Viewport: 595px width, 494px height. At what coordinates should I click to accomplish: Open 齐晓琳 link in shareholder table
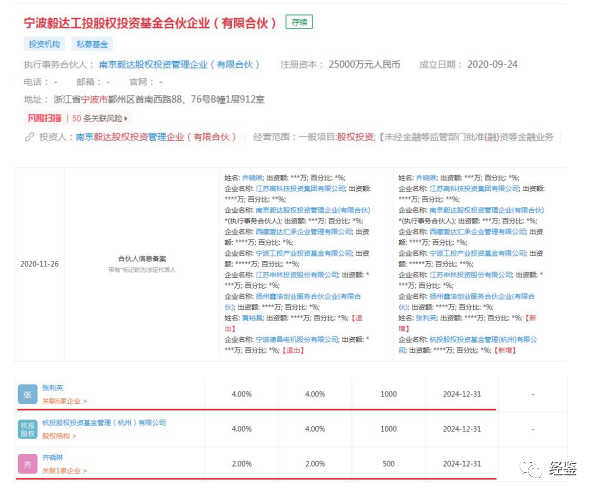[53, 457]
